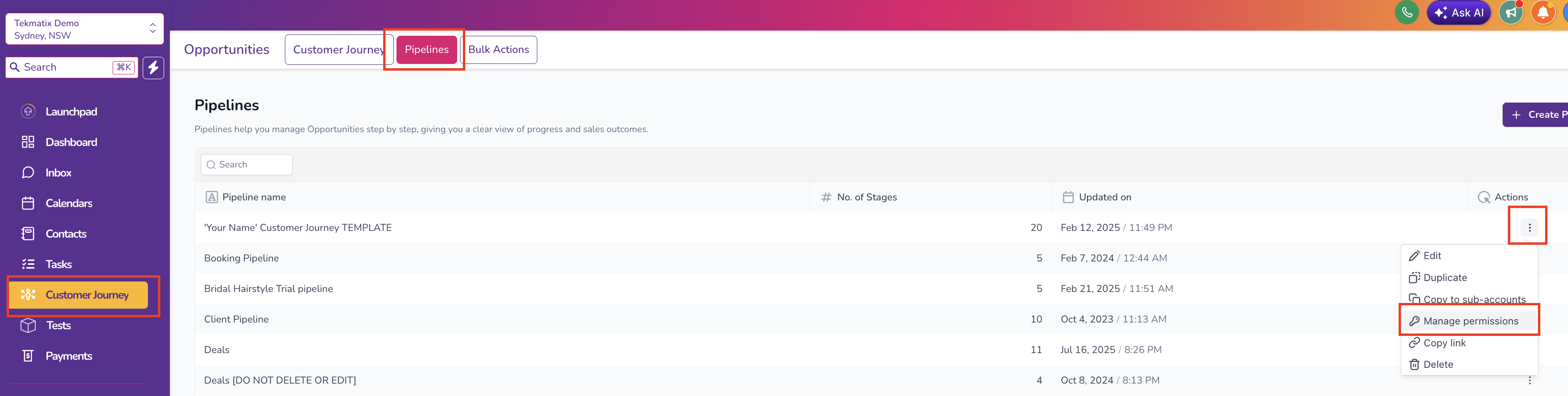Choose Duplicate from the actions menu
Image resolution: width=1568 pixels, height=396 pixels.
pos(1469,277)
